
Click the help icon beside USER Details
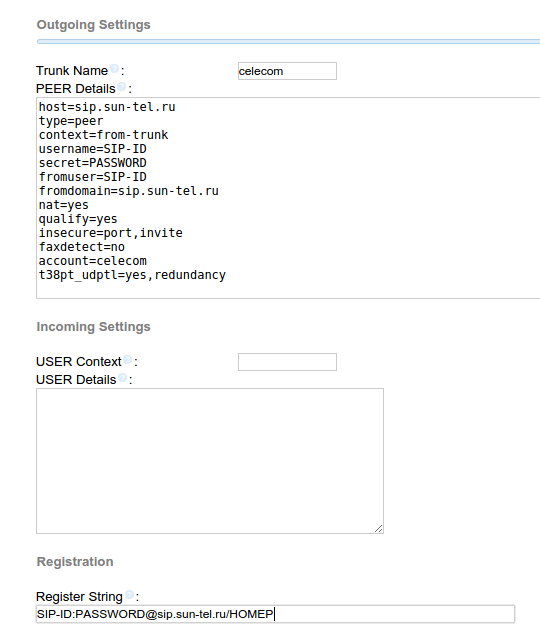(x=122, y=378)
